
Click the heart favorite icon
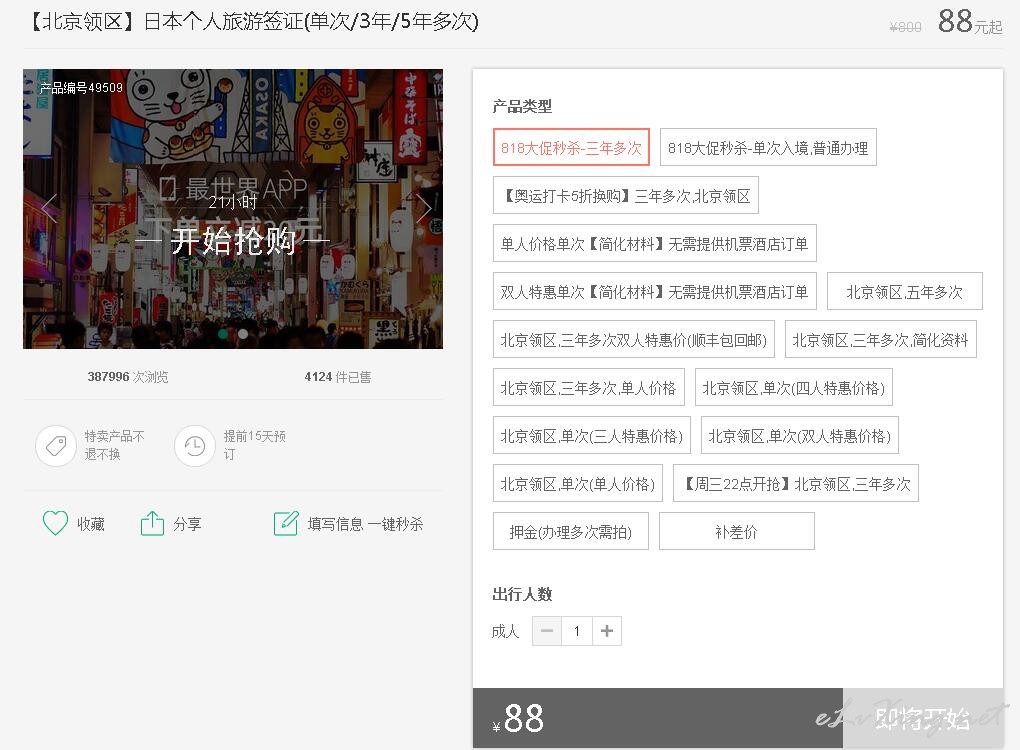pos(55,523)
